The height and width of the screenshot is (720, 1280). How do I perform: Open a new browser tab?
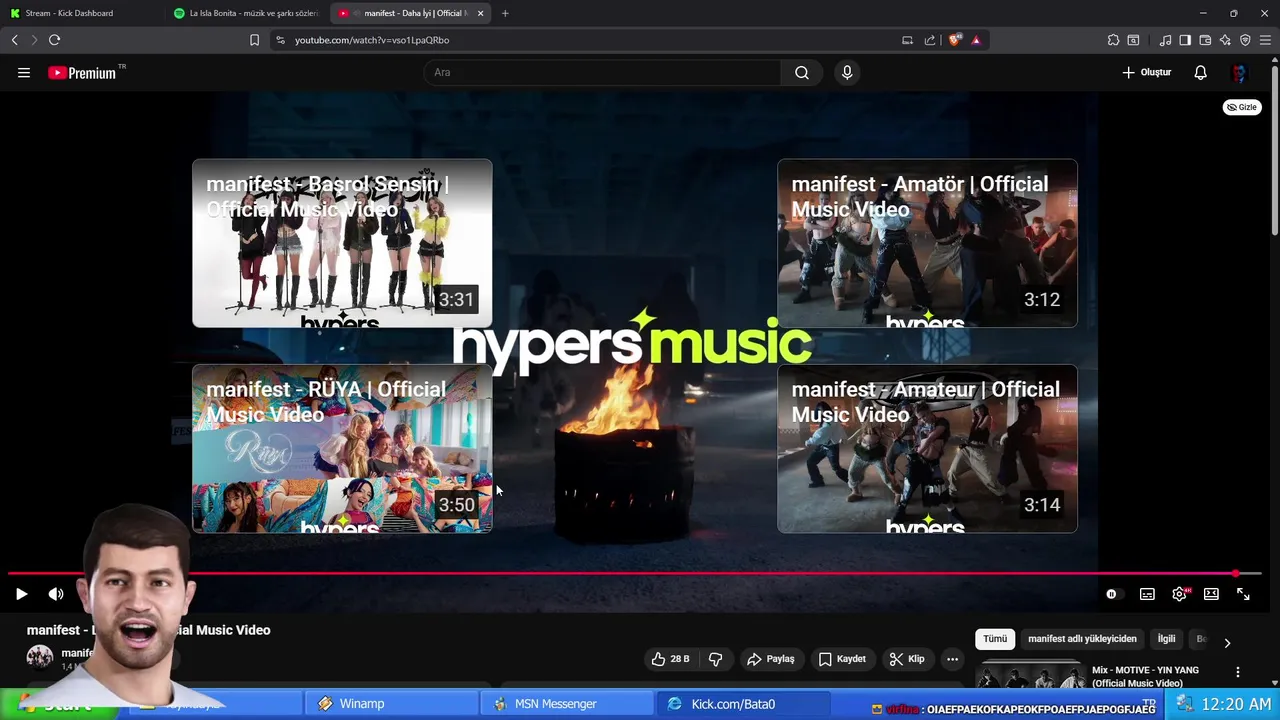(x=505, y=13)
